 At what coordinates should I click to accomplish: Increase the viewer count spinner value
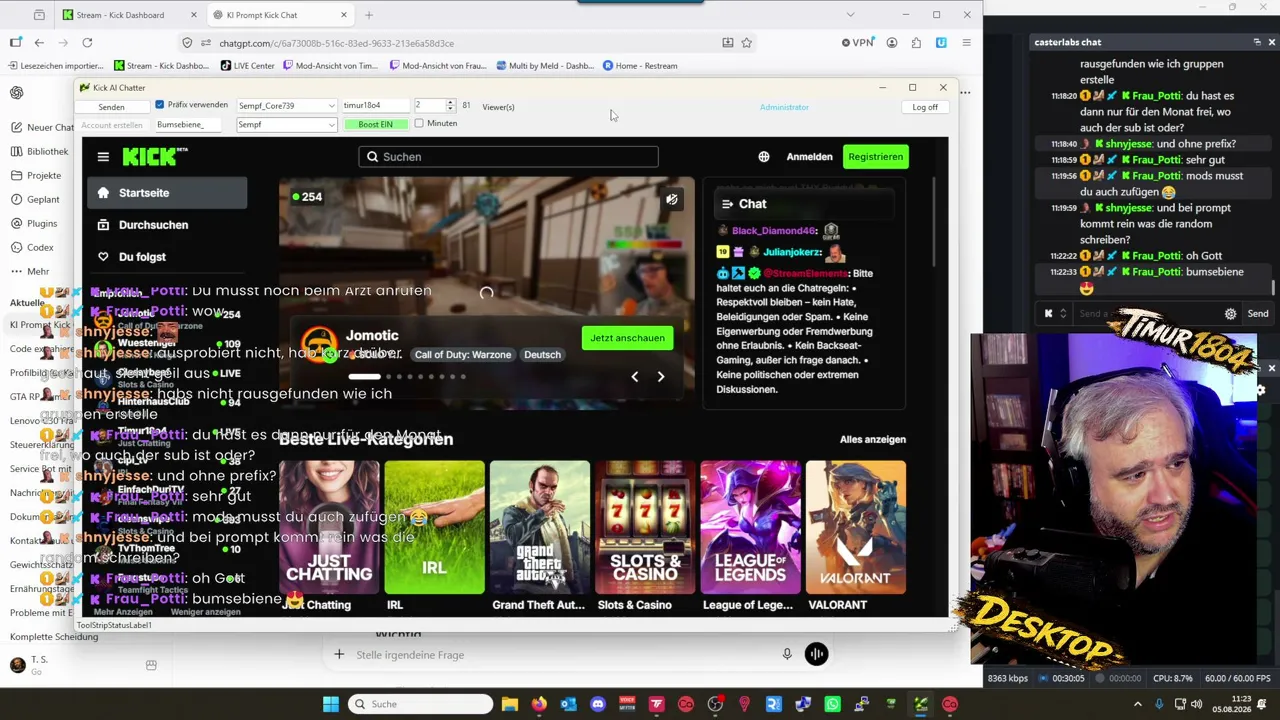point(451,102)
